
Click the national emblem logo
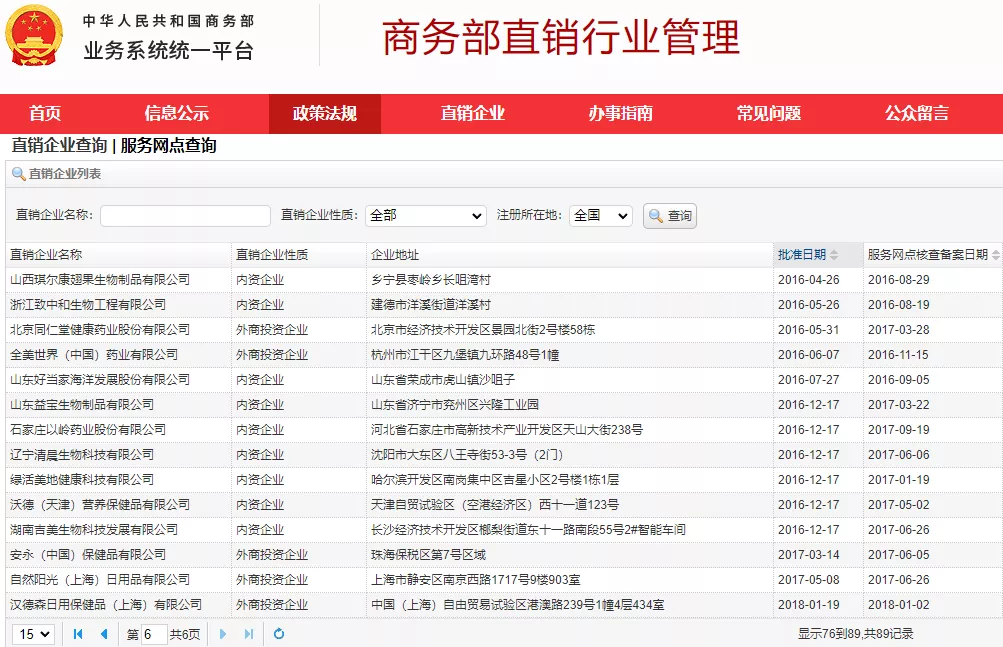click(x=34, y=35)
